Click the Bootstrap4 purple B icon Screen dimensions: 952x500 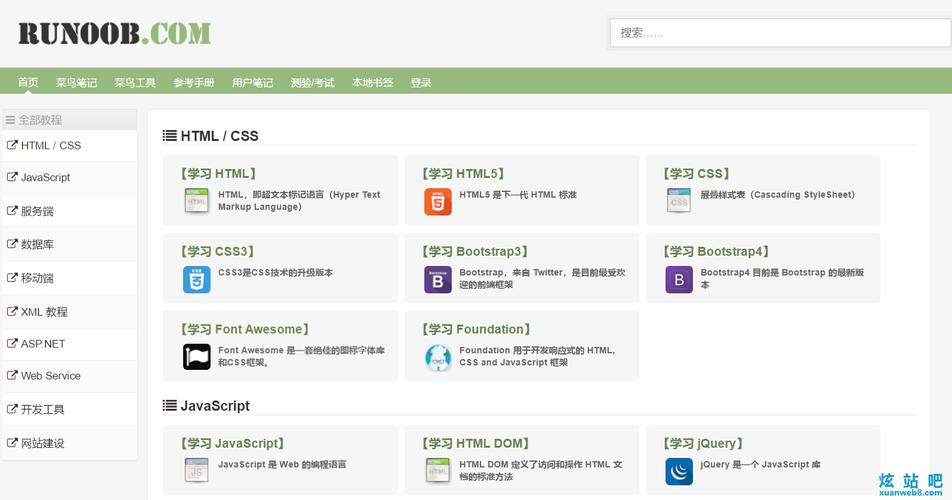pos(679,280)
